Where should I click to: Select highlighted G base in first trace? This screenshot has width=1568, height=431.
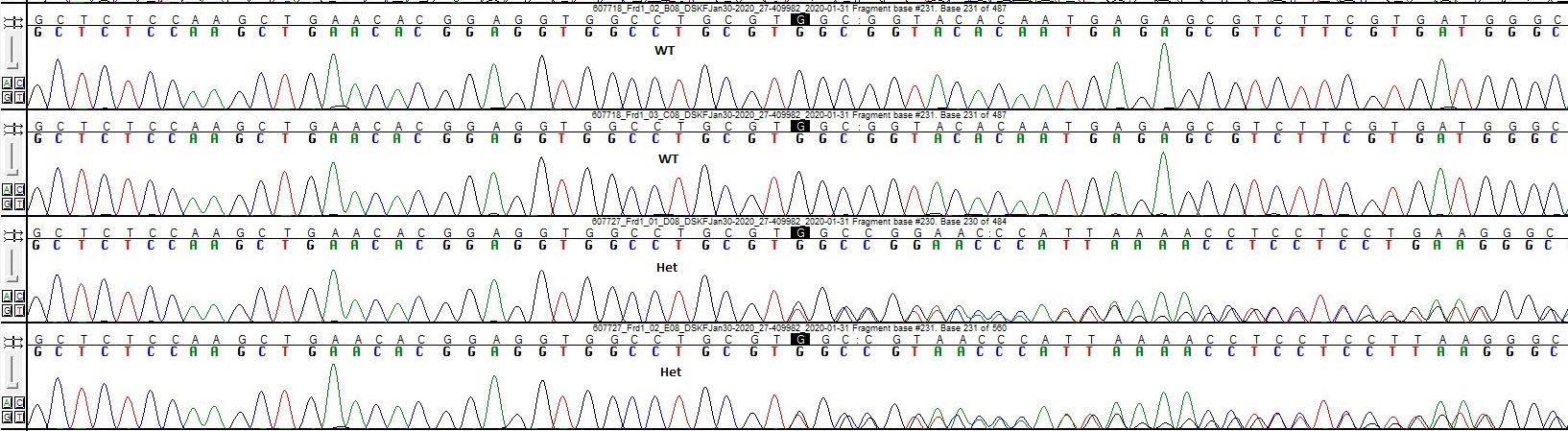point(797,19)
